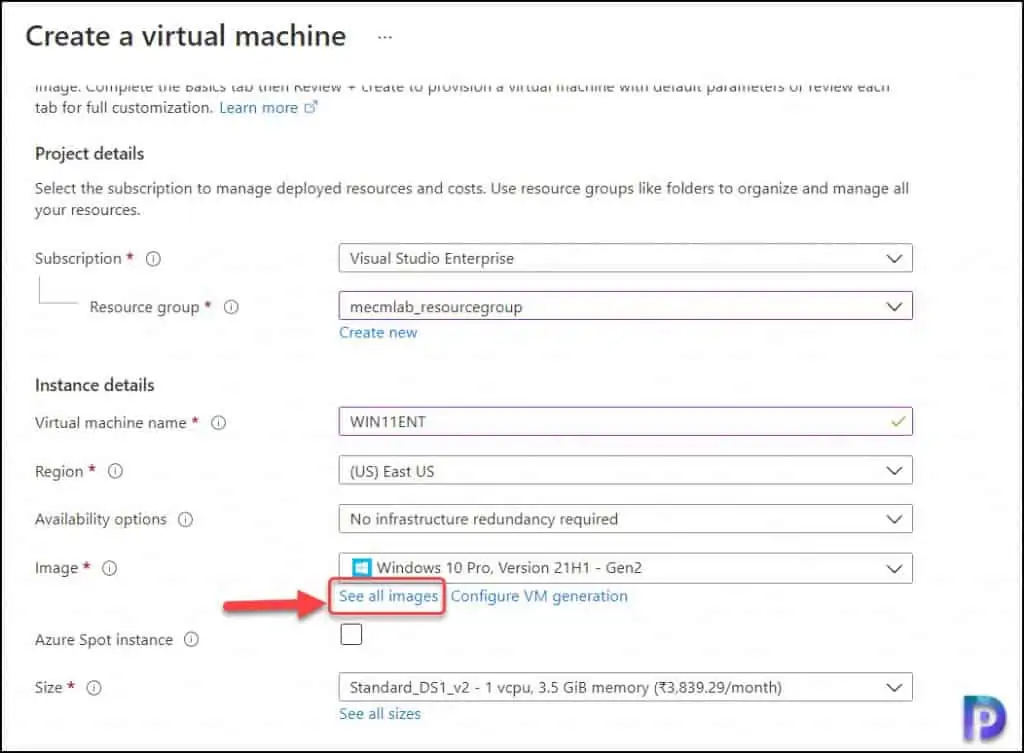The image size is (1024, 753).
Task: Click the Virtual machine name info icon
Action: 218,423
